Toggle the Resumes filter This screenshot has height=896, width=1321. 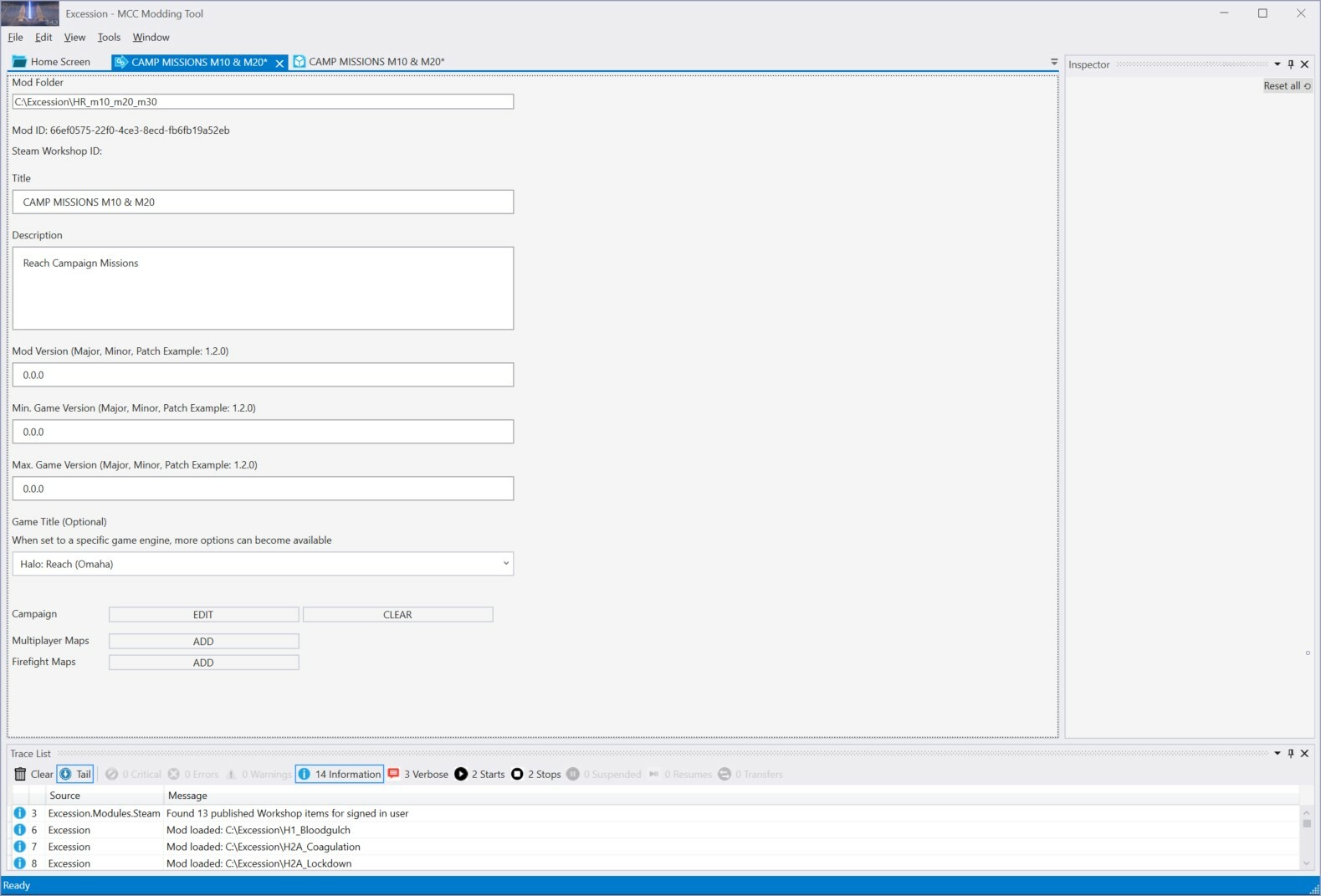[680, 775]
